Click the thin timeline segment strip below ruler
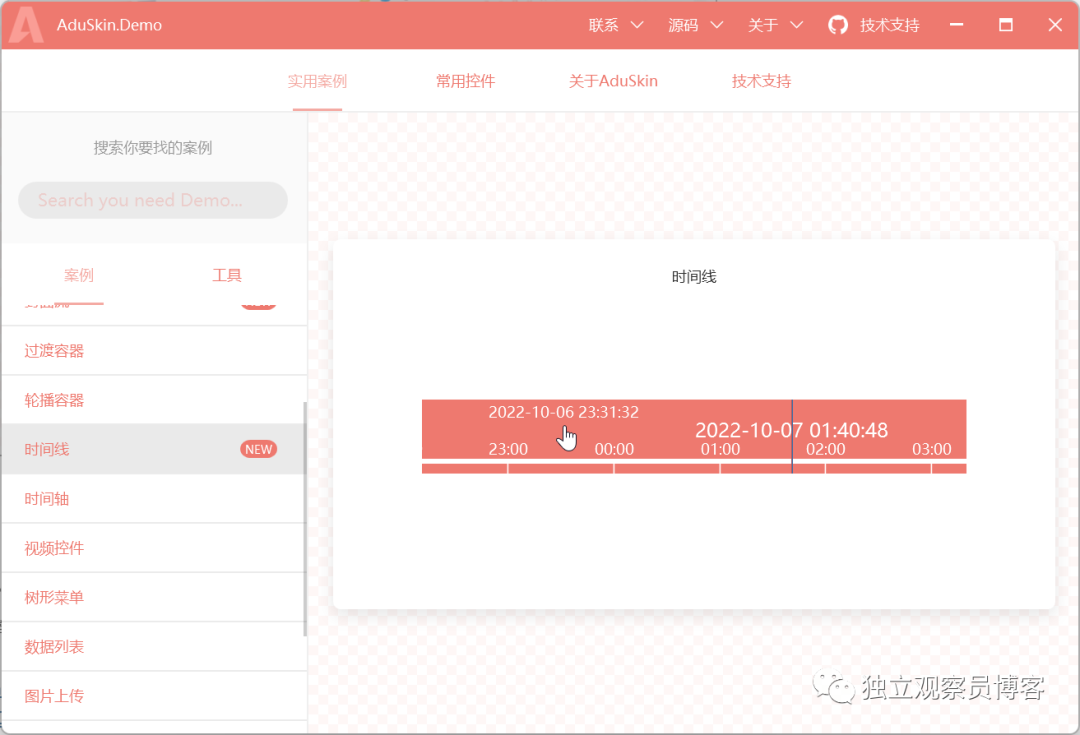 694,468
